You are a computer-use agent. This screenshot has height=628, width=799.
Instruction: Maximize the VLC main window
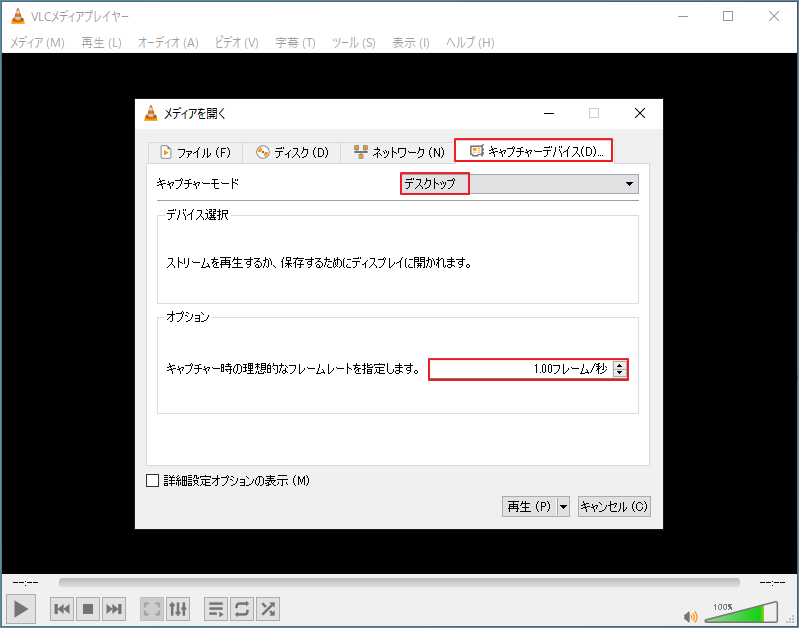(728, 16)
